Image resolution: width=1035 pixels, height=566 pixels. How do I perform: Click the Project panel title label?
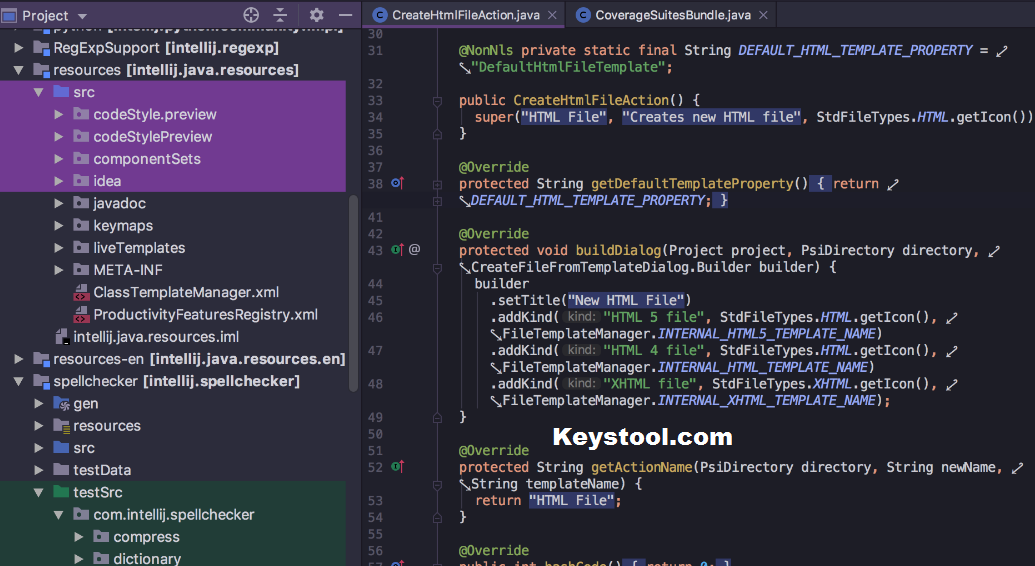click(x=46, y=15)
